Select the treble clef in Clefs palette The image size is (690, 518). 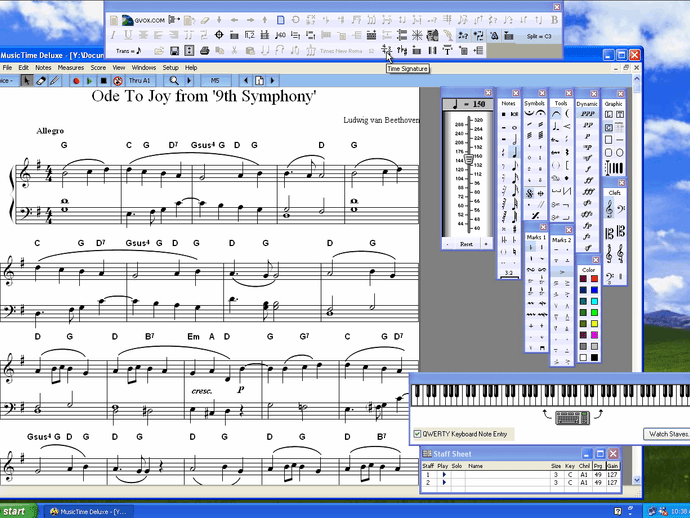609,209
